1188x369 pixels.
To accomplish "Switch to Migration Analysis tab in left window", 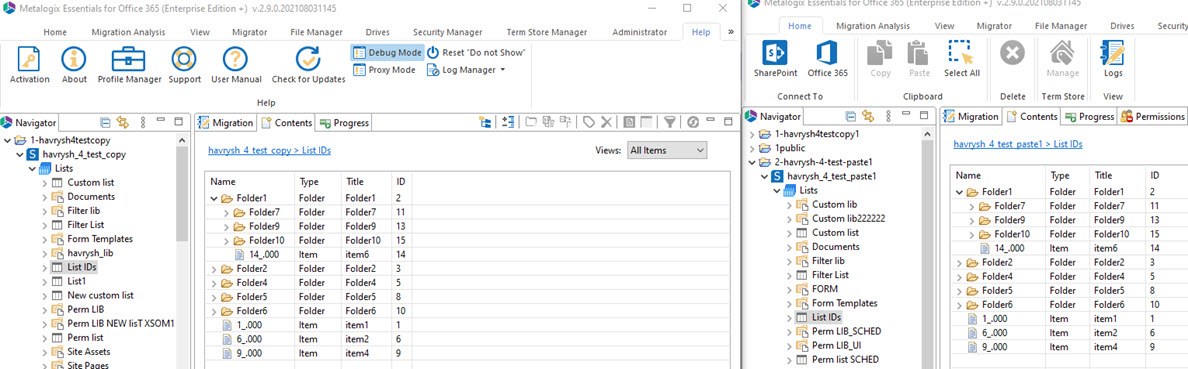I will coord(128,33).
